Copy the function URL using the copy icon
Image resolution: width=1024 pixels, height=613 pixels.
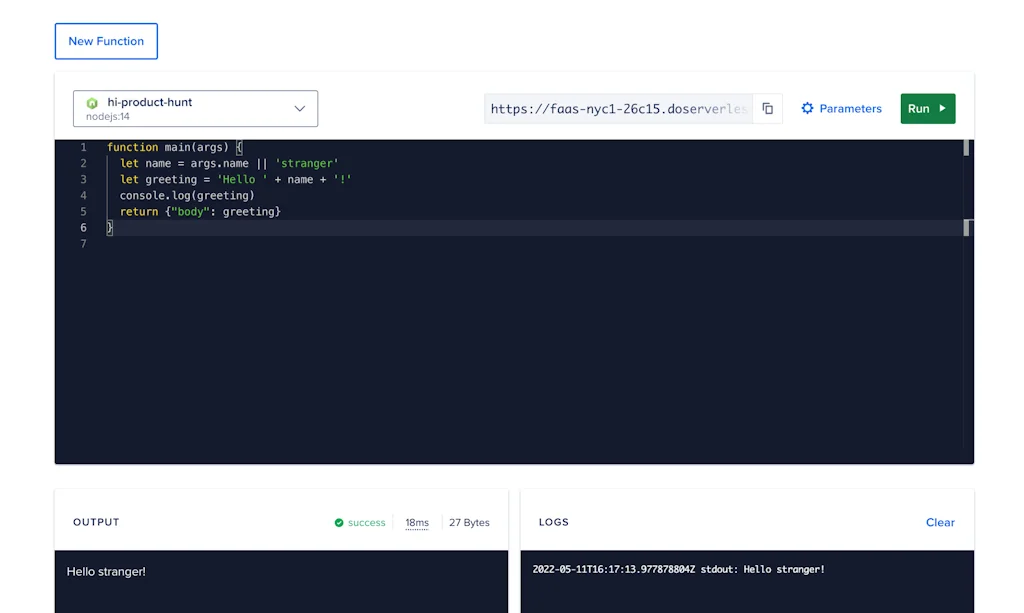point(767,108)
